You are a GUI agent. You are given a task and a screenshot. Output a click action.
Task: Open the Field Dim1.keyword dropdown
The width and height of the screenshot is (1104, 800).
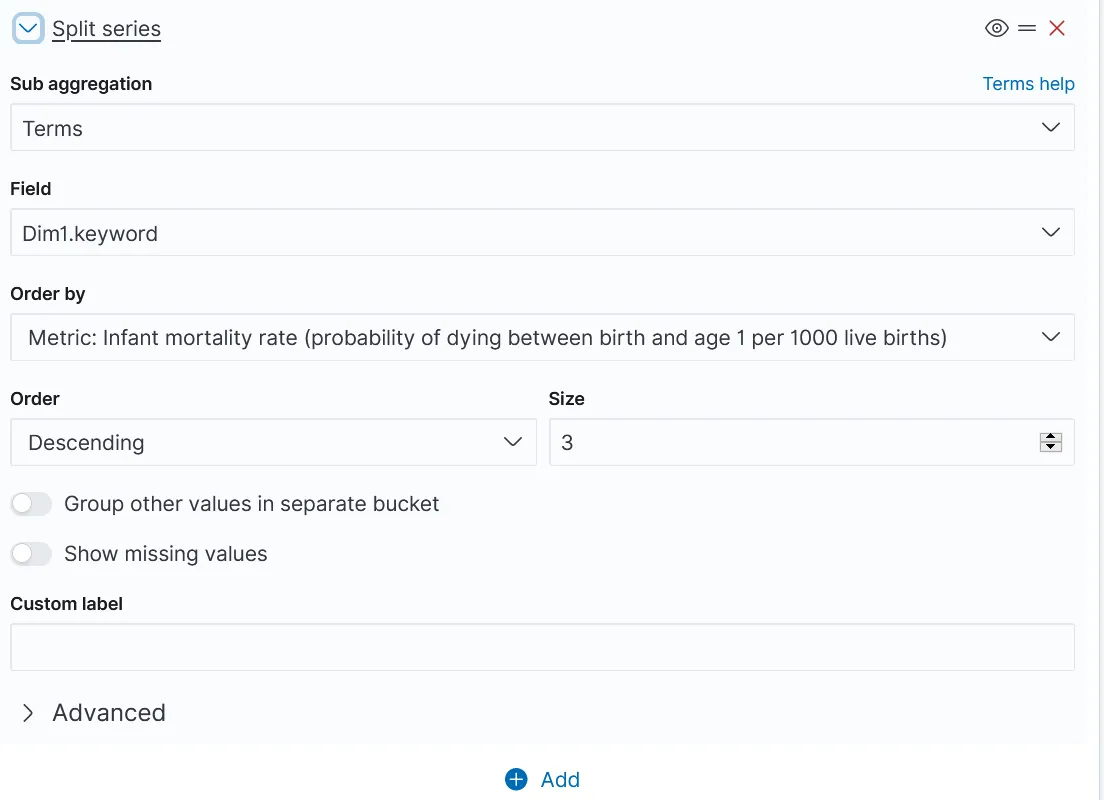[542, 232]
